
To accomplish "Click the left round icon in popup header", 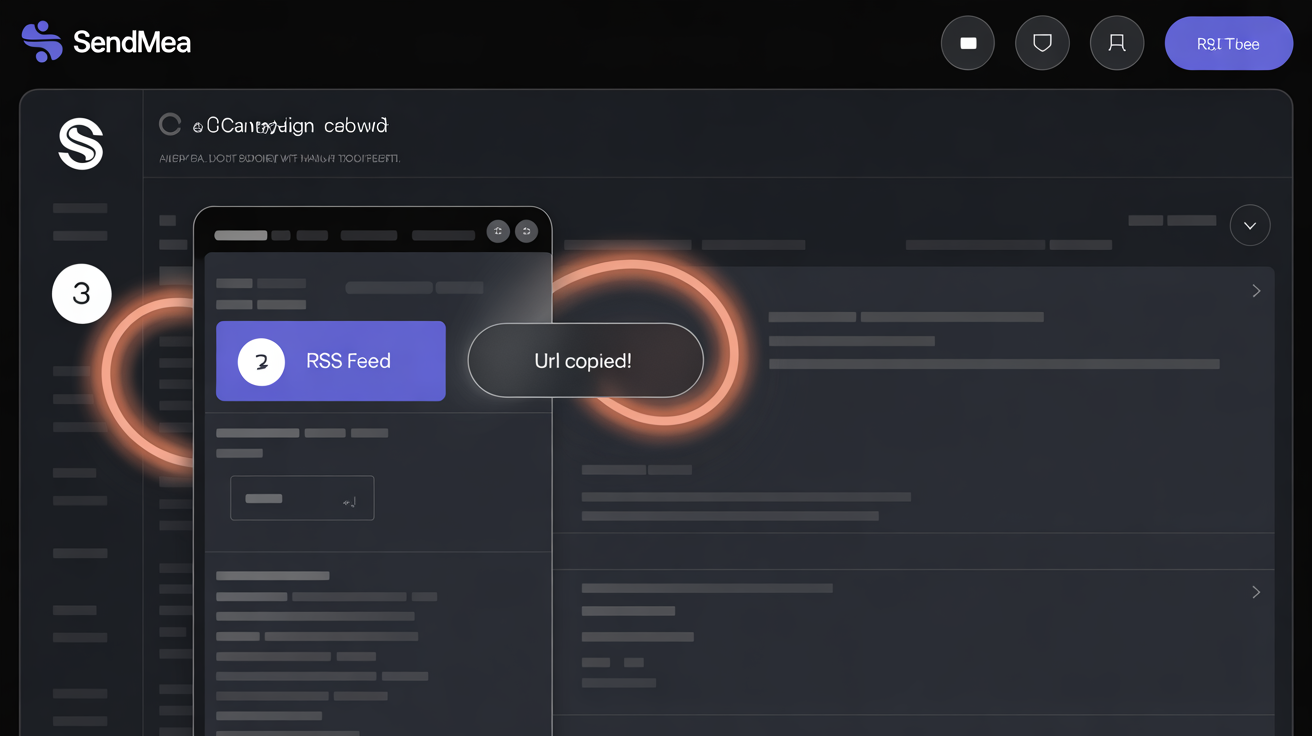I will click(498, 231).
